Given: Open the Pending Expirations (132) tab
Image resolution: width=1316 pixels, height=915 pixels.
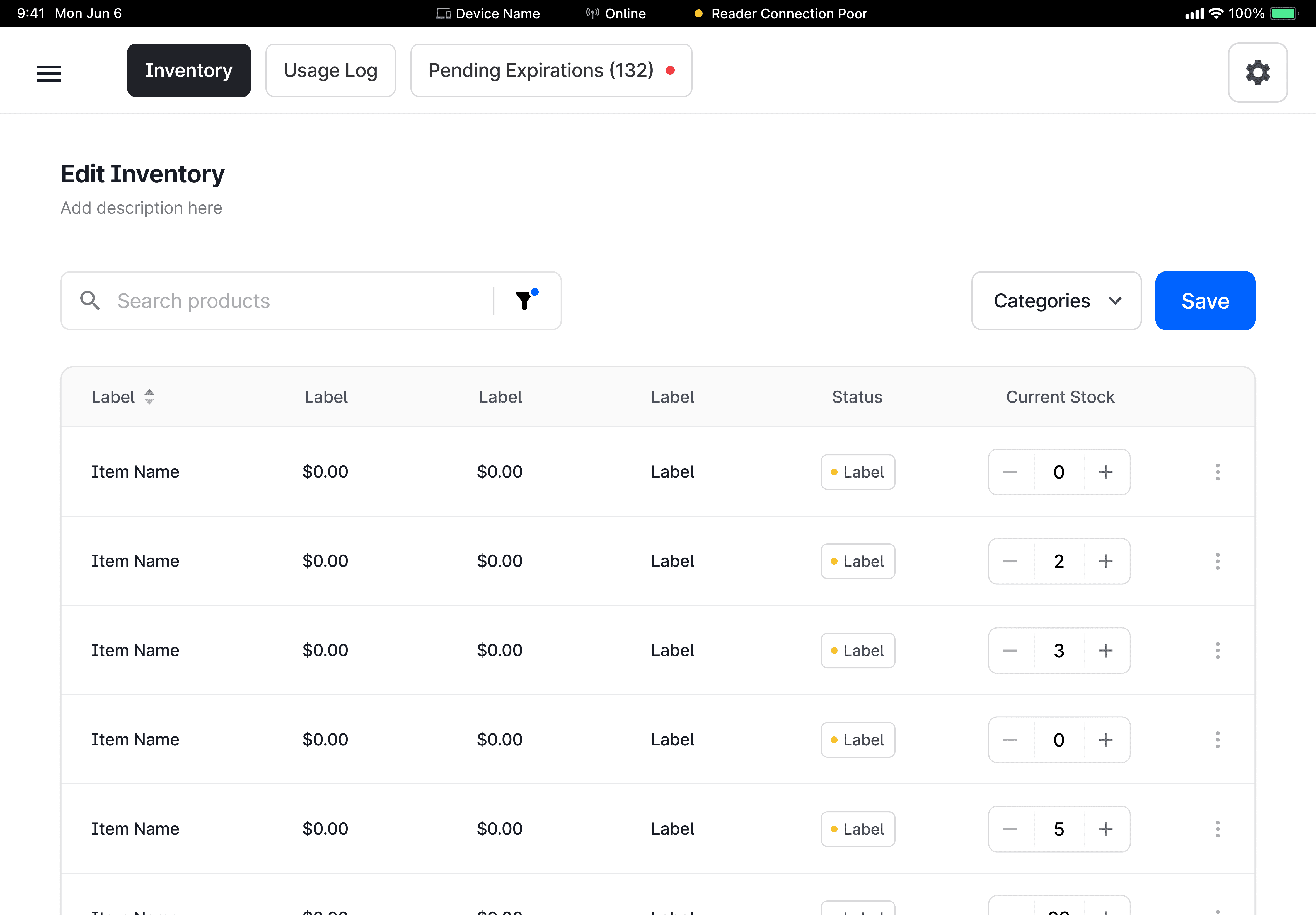Looking at the screenshot, I should click(551, 71).
